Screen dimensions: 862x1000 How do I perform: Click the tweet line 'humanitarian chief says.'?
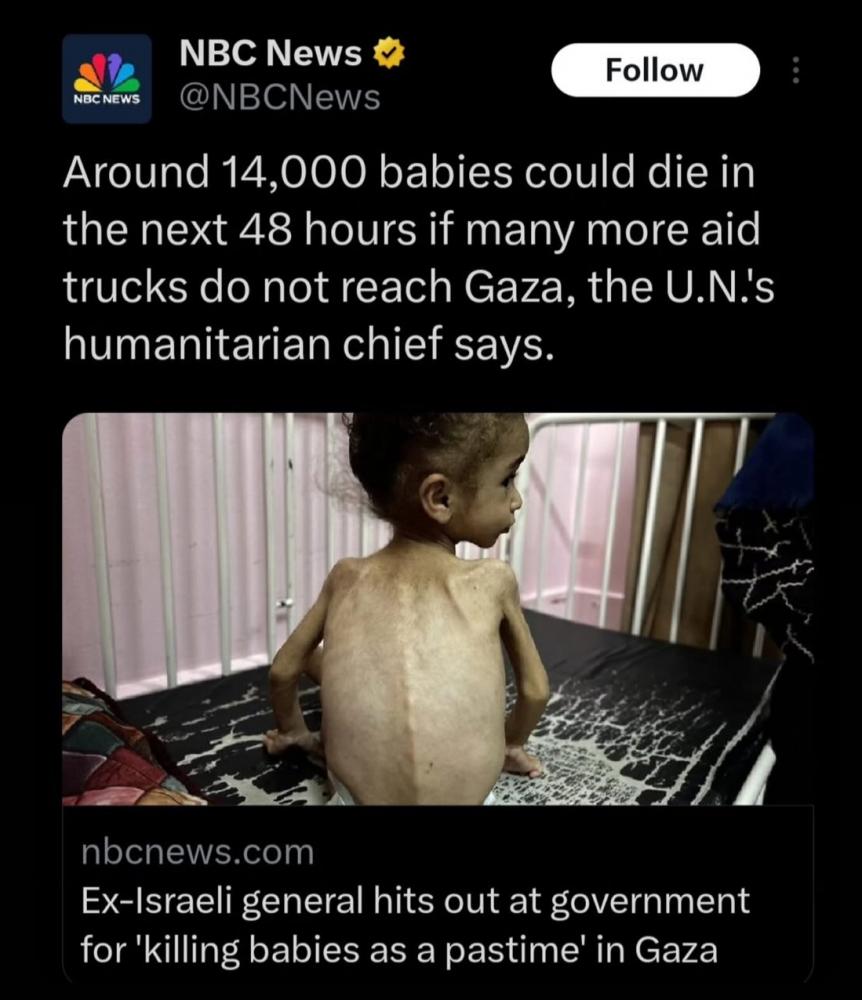click(306, 345)
